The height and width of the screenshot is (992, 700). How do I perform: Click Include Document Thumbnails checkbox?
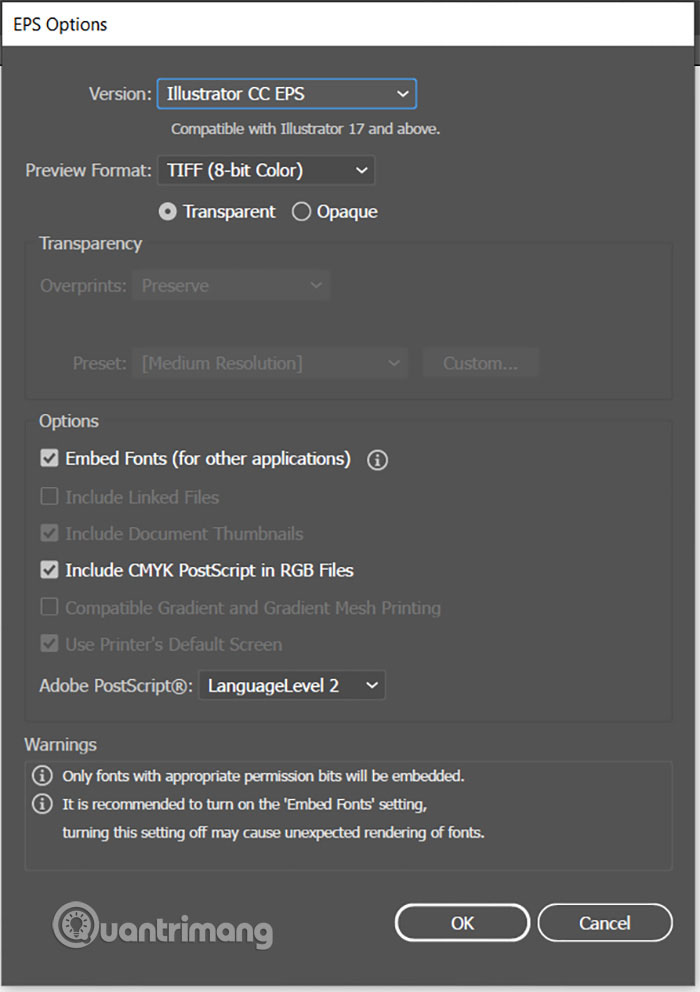(49, 533)
